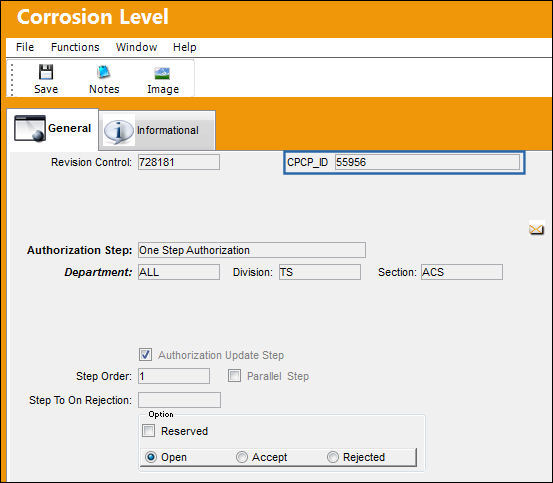Select the General tab
553x483 pixels.
pyautogui.click(x=53, y=129)
